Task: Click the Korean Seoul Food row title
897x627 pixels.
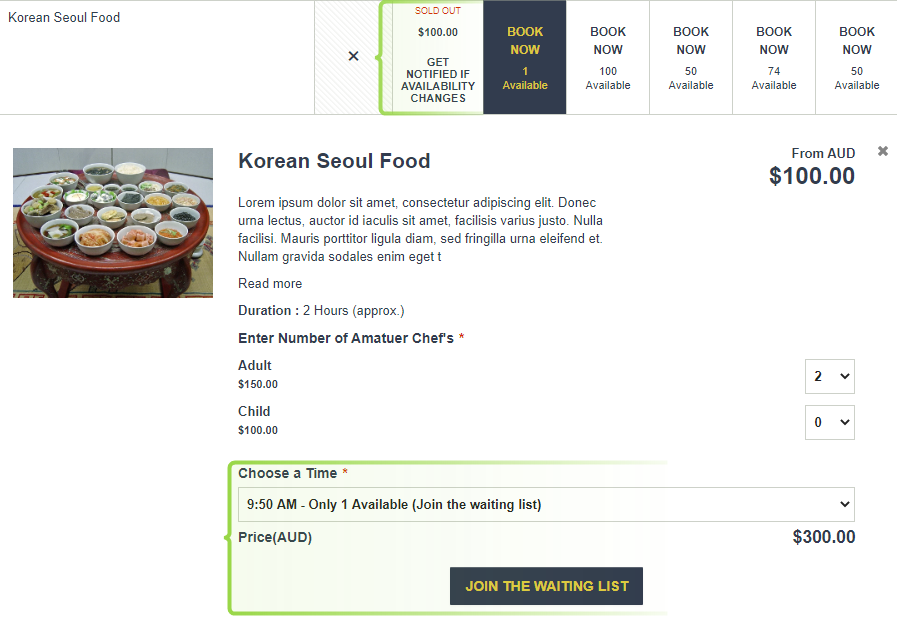Action: [64, 18]
